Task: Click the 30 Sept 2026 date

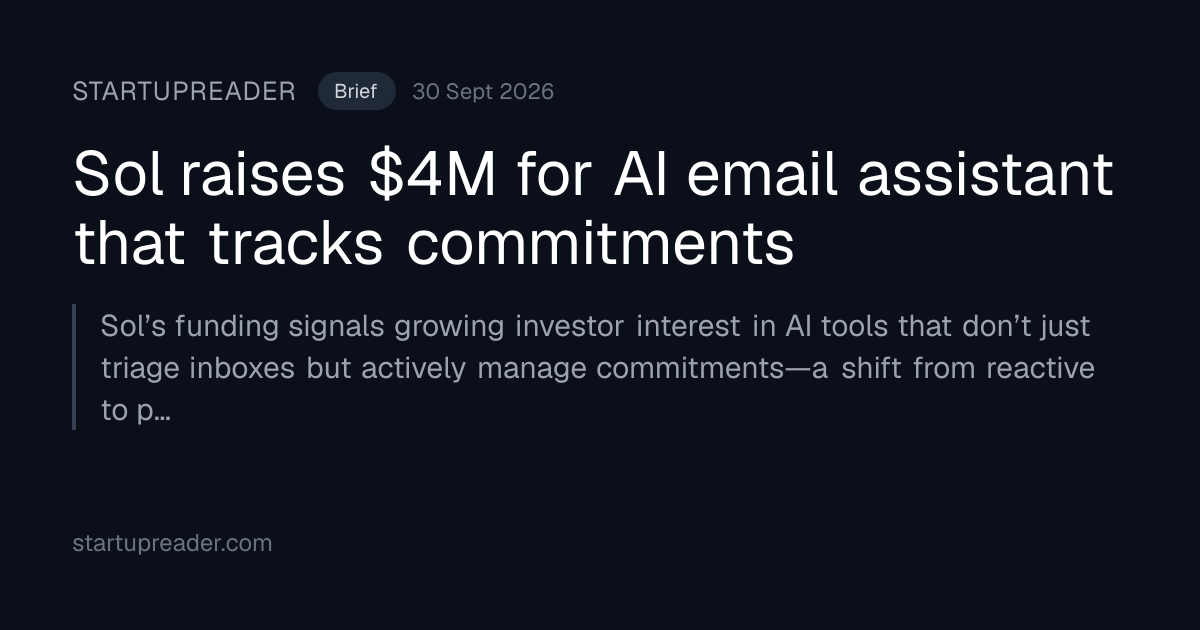Action: [483, 92]
